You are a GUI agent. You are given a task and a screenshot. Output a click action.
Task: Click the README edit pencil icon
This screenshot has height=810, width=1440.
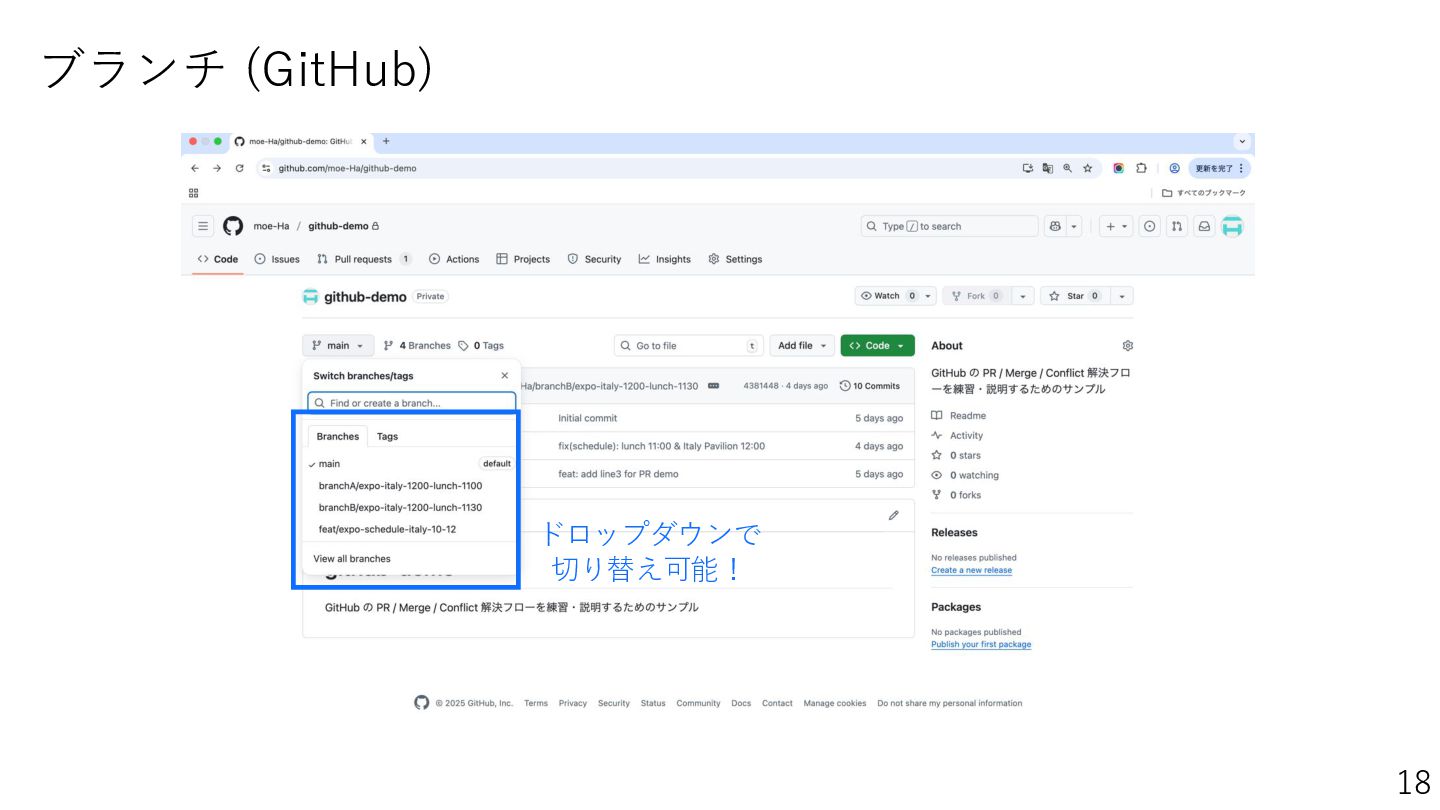893,516
